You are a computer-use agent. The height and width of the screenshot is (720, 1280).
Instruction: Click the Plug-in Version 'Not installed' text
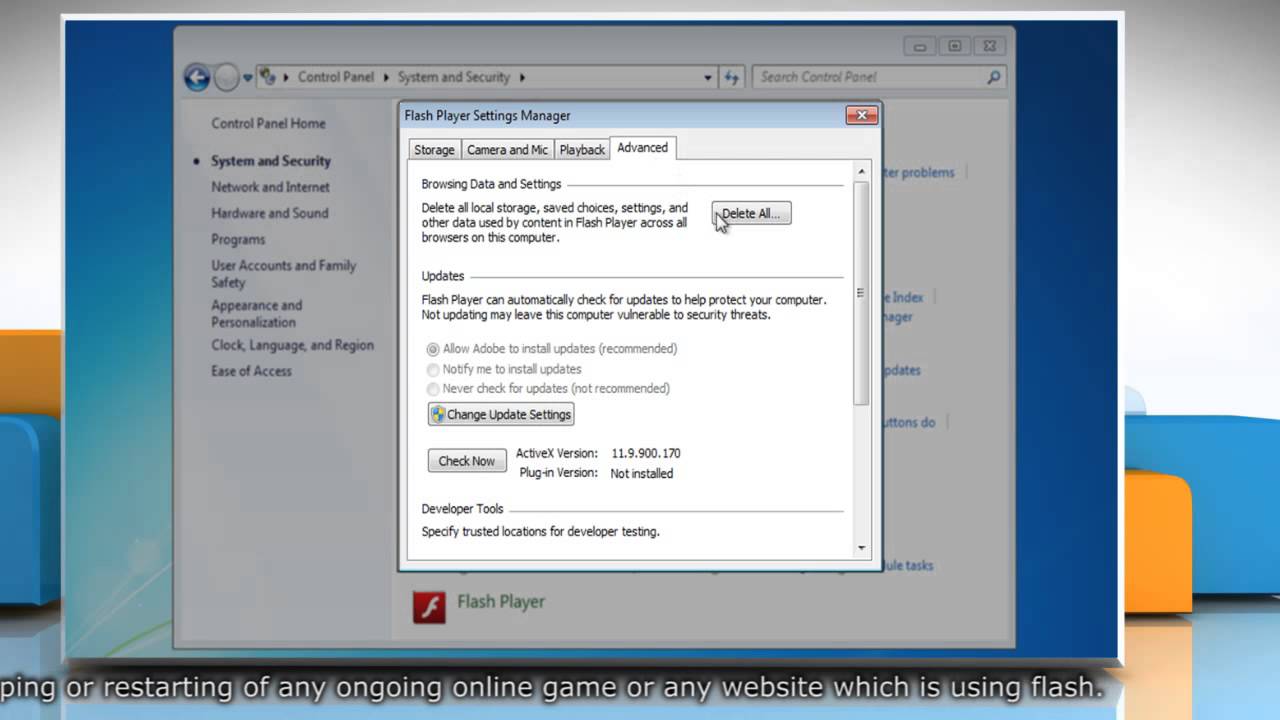tap(642, 473)
